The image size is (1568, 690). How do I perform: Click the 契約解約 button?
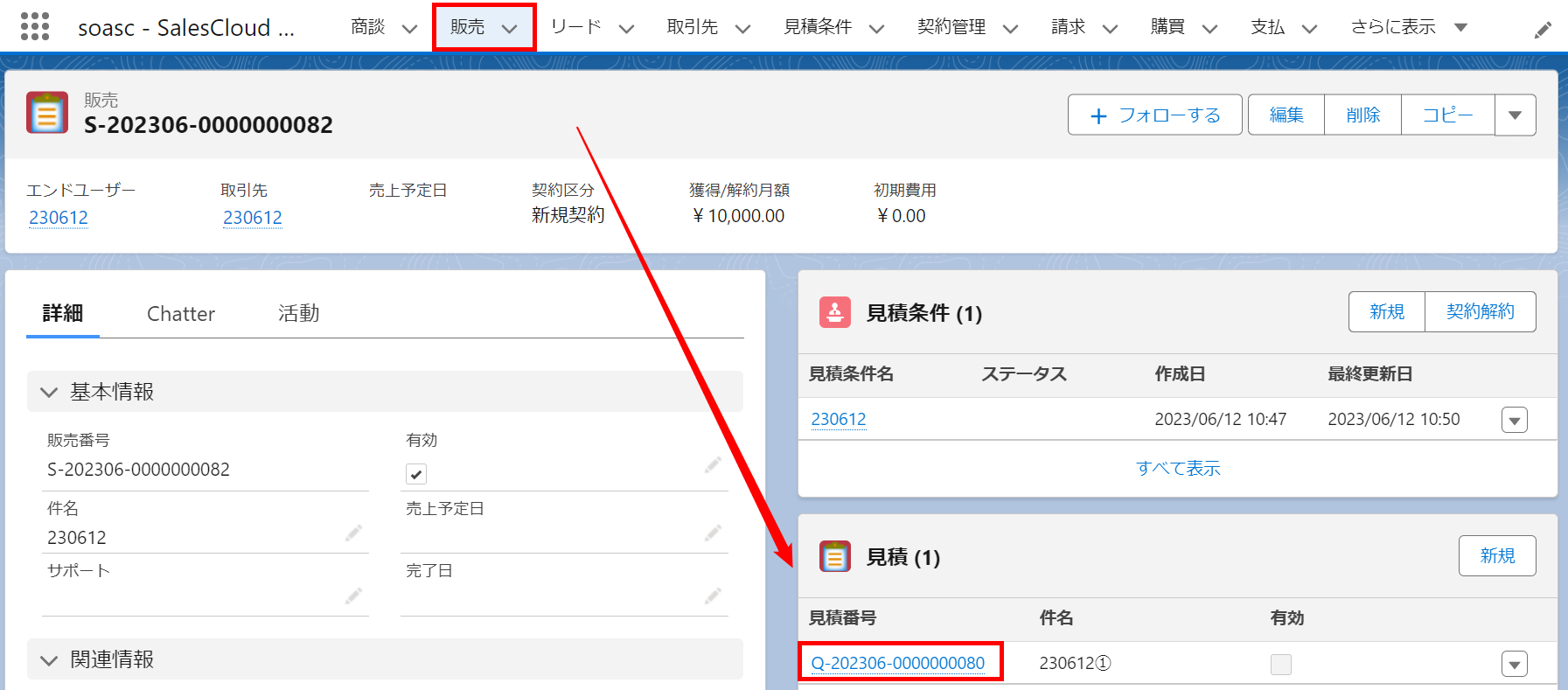(x=1480, y=312)
